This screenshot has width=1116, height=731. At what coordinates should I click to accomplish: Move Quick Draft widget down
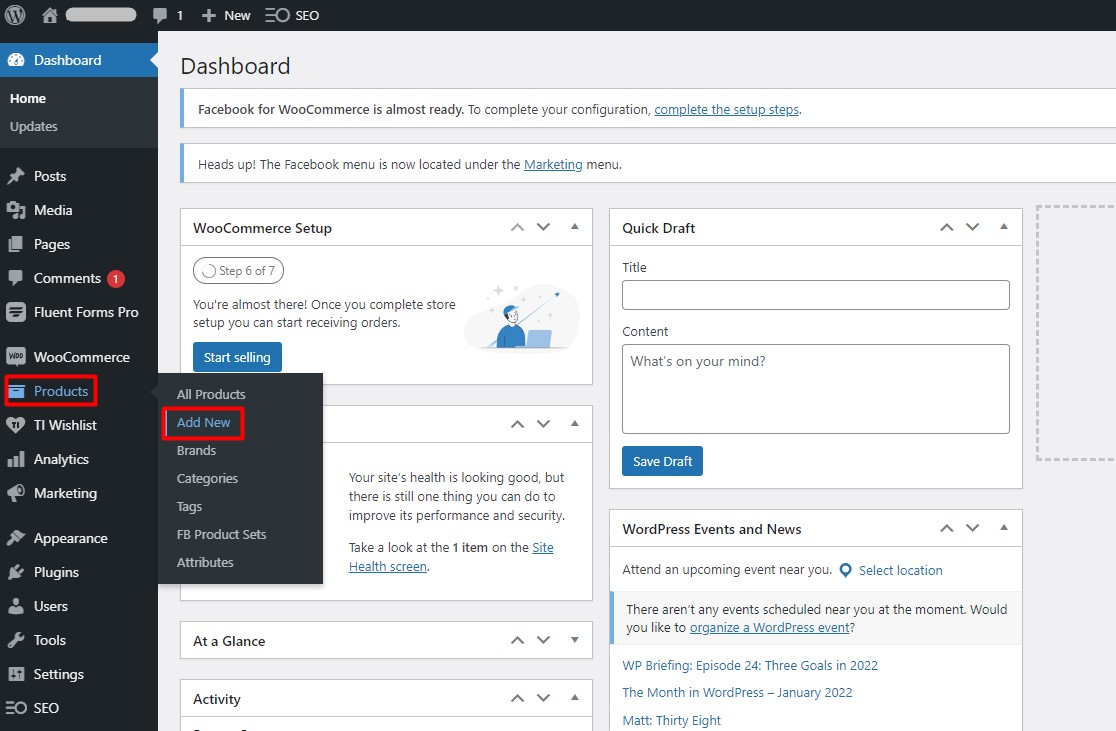[972, 227]
